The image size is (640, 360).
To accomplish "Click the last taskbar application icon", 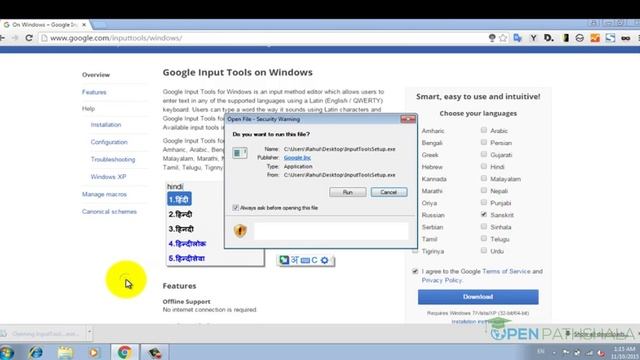I will click(154, 352).
